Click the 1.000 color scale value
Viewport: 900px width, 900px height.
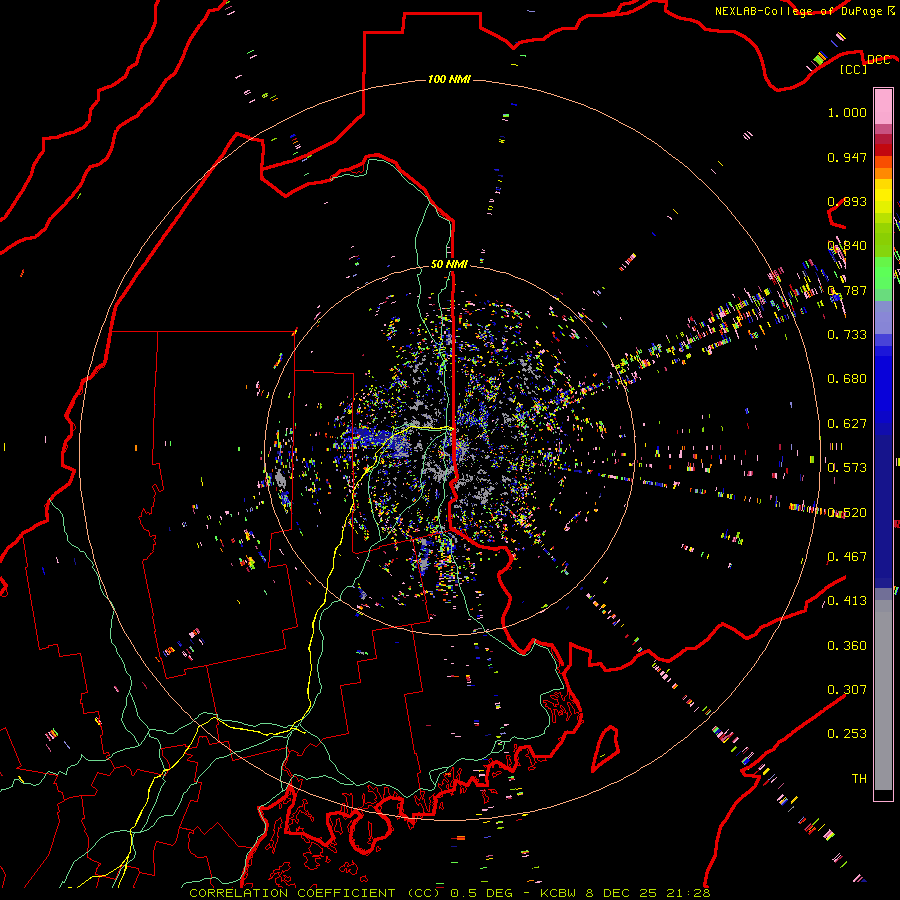(847, 112)
